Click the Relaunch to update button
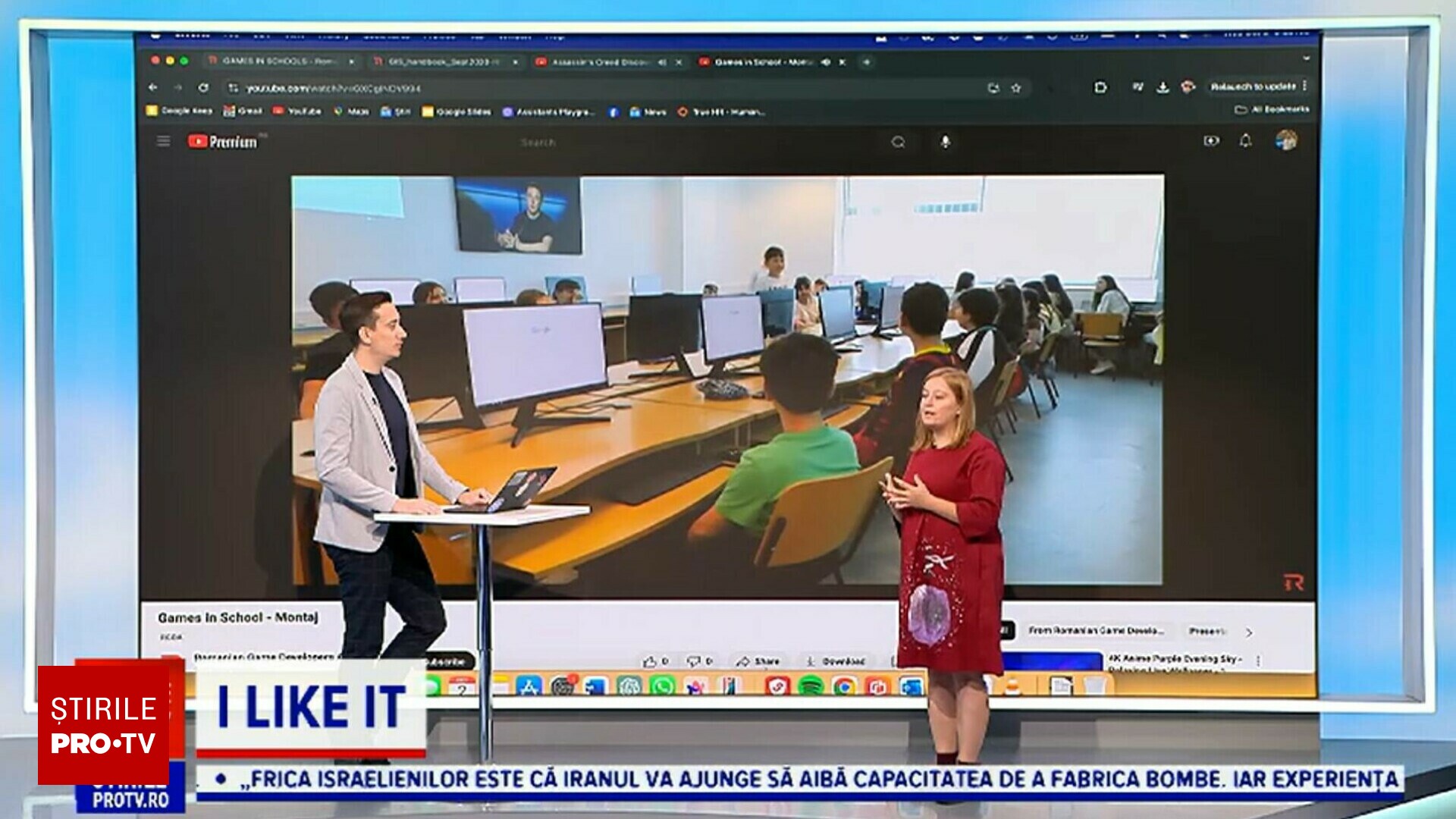Image resolution: width=1456 pixels, height=819 pixels. tap(1252, 86)
